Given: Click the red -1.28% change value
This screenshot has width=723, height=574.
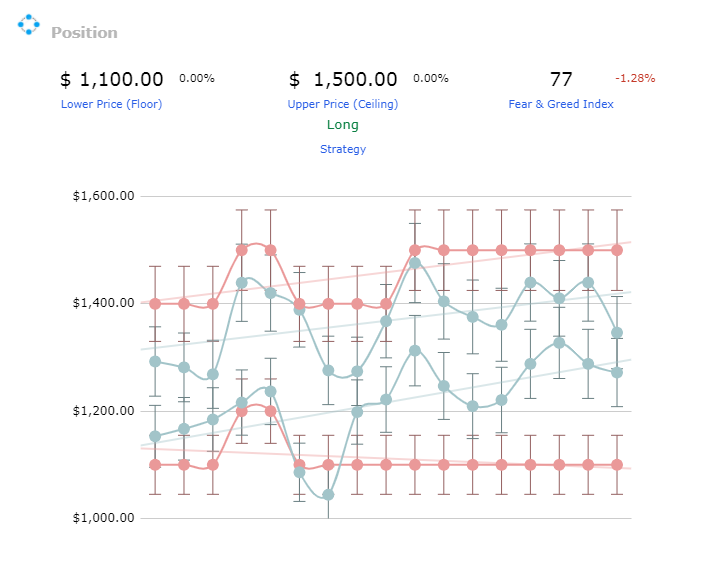Looking at the screenshot, I should click(635, 78).
